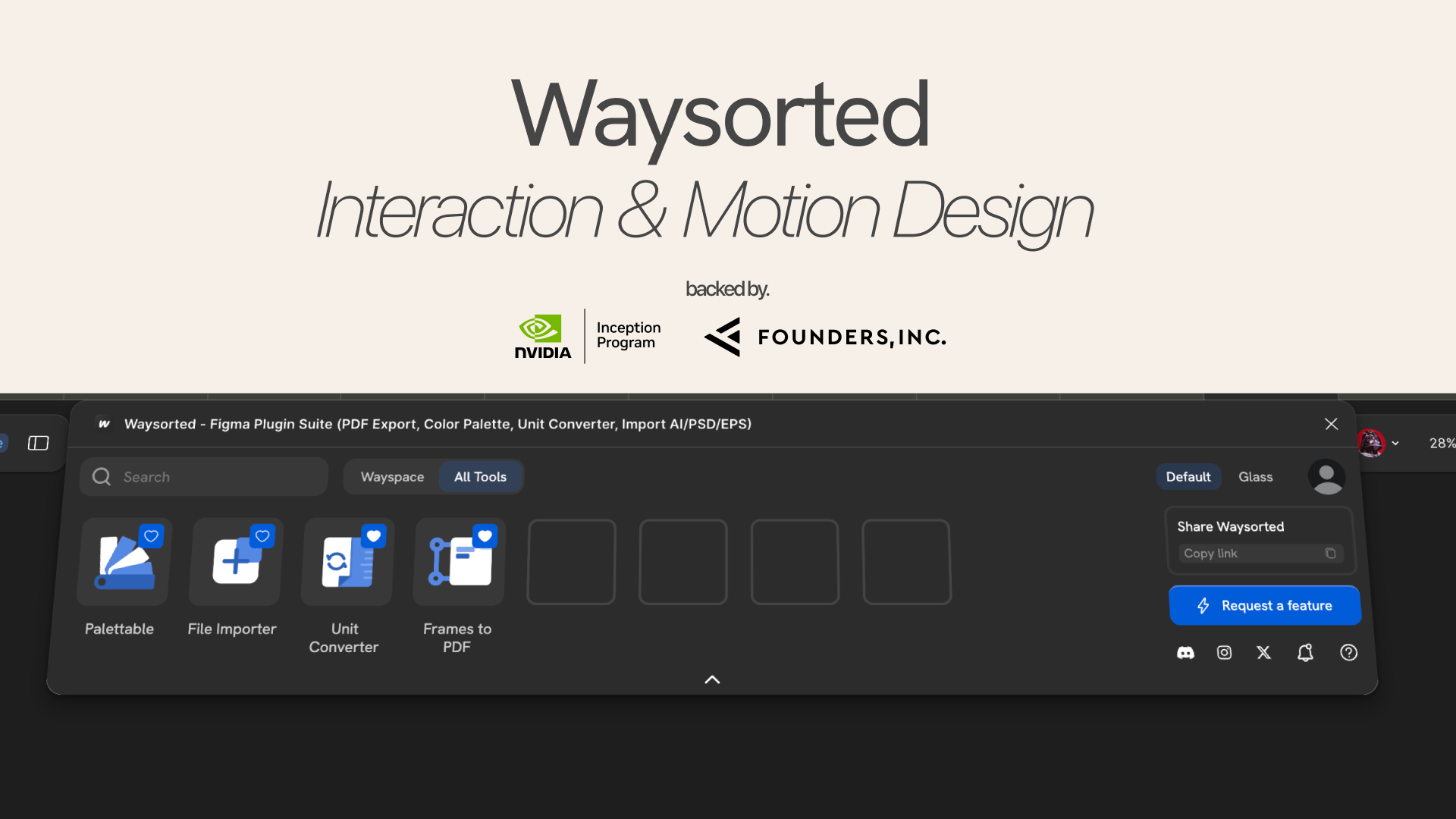Open the Discord community link
This screenshot has height=819, width=1456.
(x=1185, y=653)
